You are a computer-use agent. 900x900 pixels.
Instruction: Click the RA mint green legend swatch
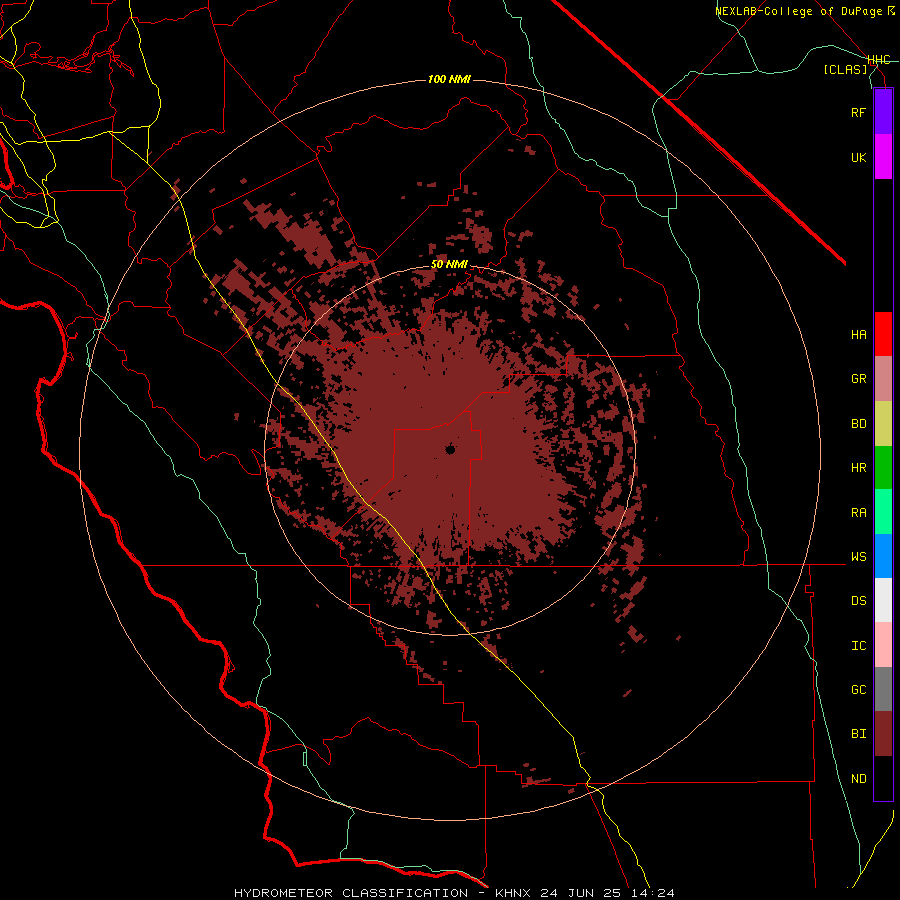pos(883,512)
